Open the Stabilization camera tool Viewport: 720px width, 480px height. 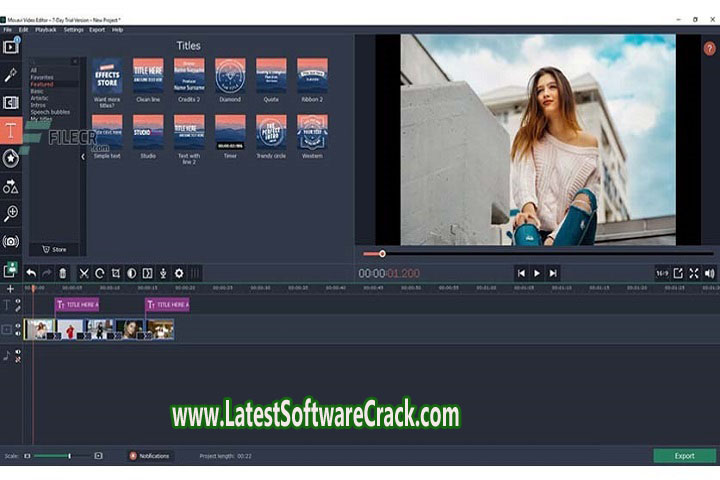coord(11,242)
